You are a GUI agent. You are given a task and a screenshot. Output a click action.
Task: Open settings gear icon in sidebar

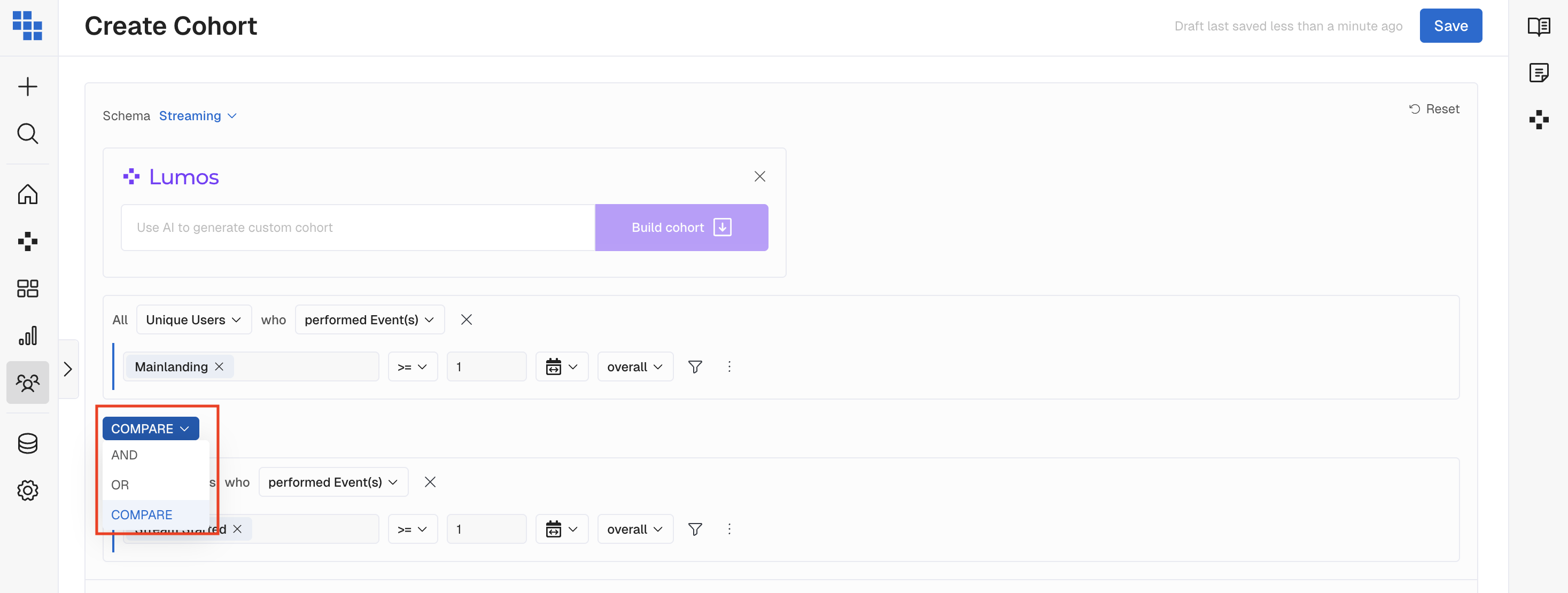click(x=27, y=490)
